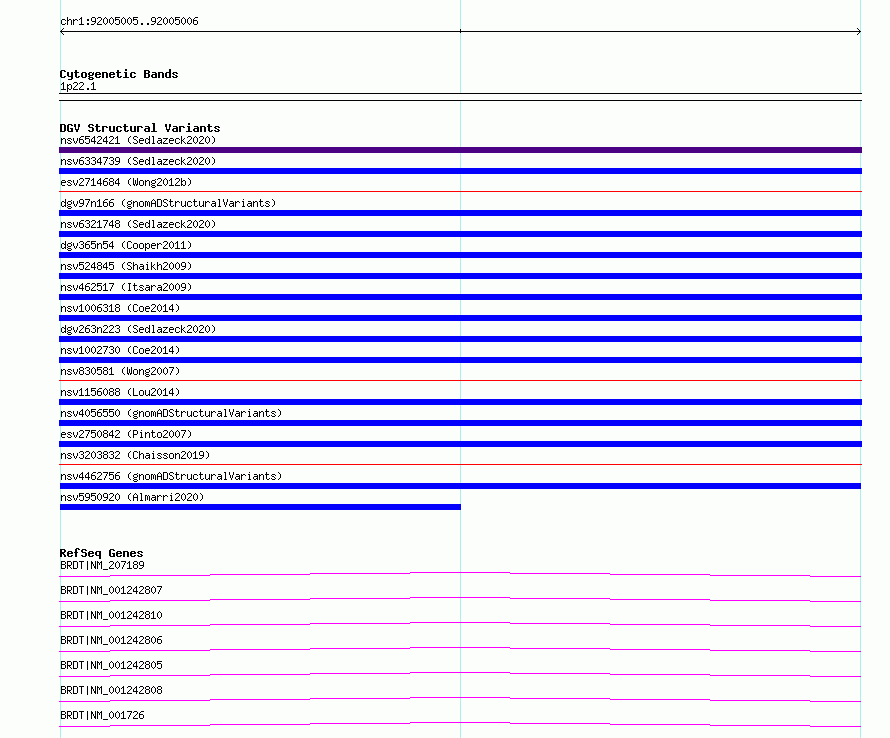
Task: Open variant dgv97n166 (gnomADStructuralVariants)
Action: point(168,203)
